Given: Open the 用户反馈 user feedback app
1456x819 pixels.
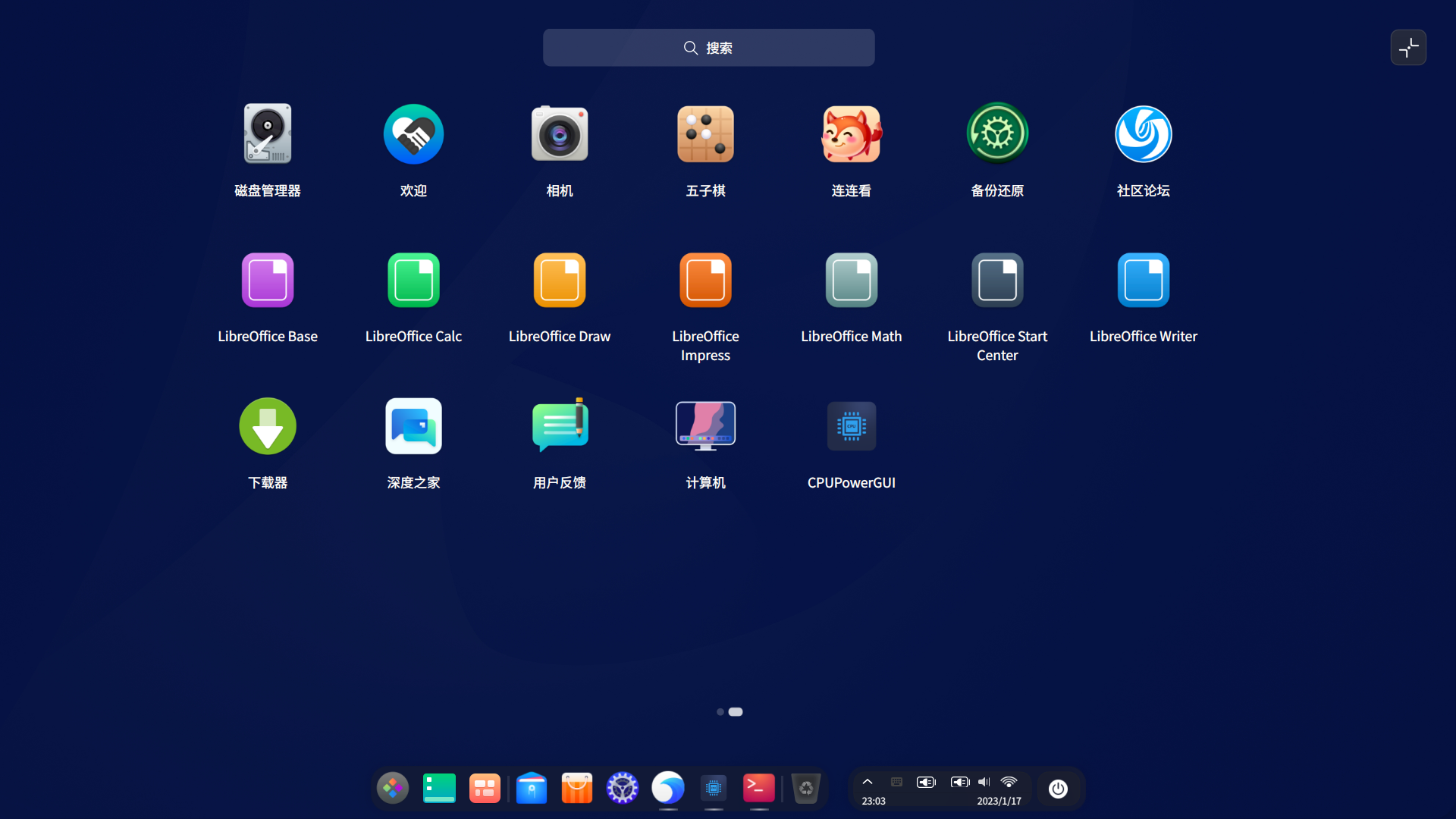Looking at the screenshot, I should [559, 426].
